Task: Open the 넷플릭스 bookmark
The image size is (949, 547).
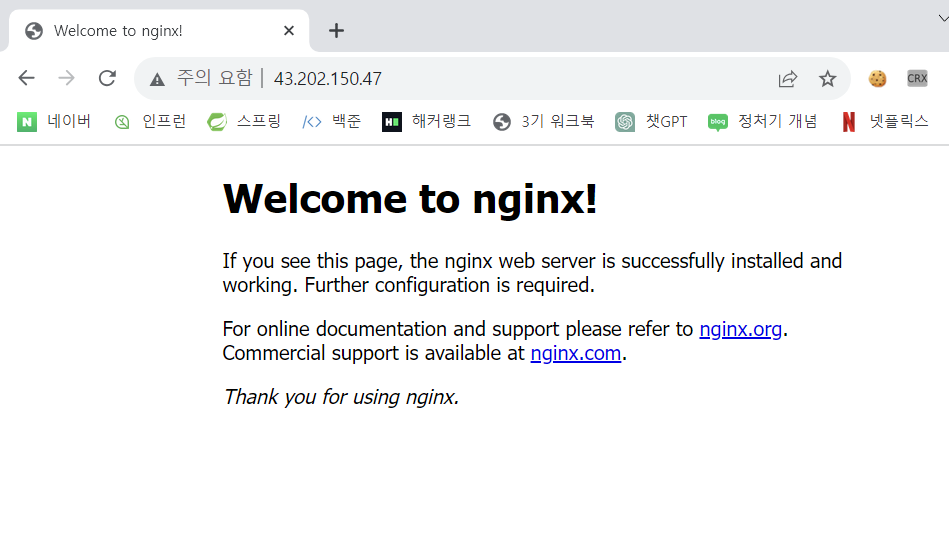Action: coord(885,122)
